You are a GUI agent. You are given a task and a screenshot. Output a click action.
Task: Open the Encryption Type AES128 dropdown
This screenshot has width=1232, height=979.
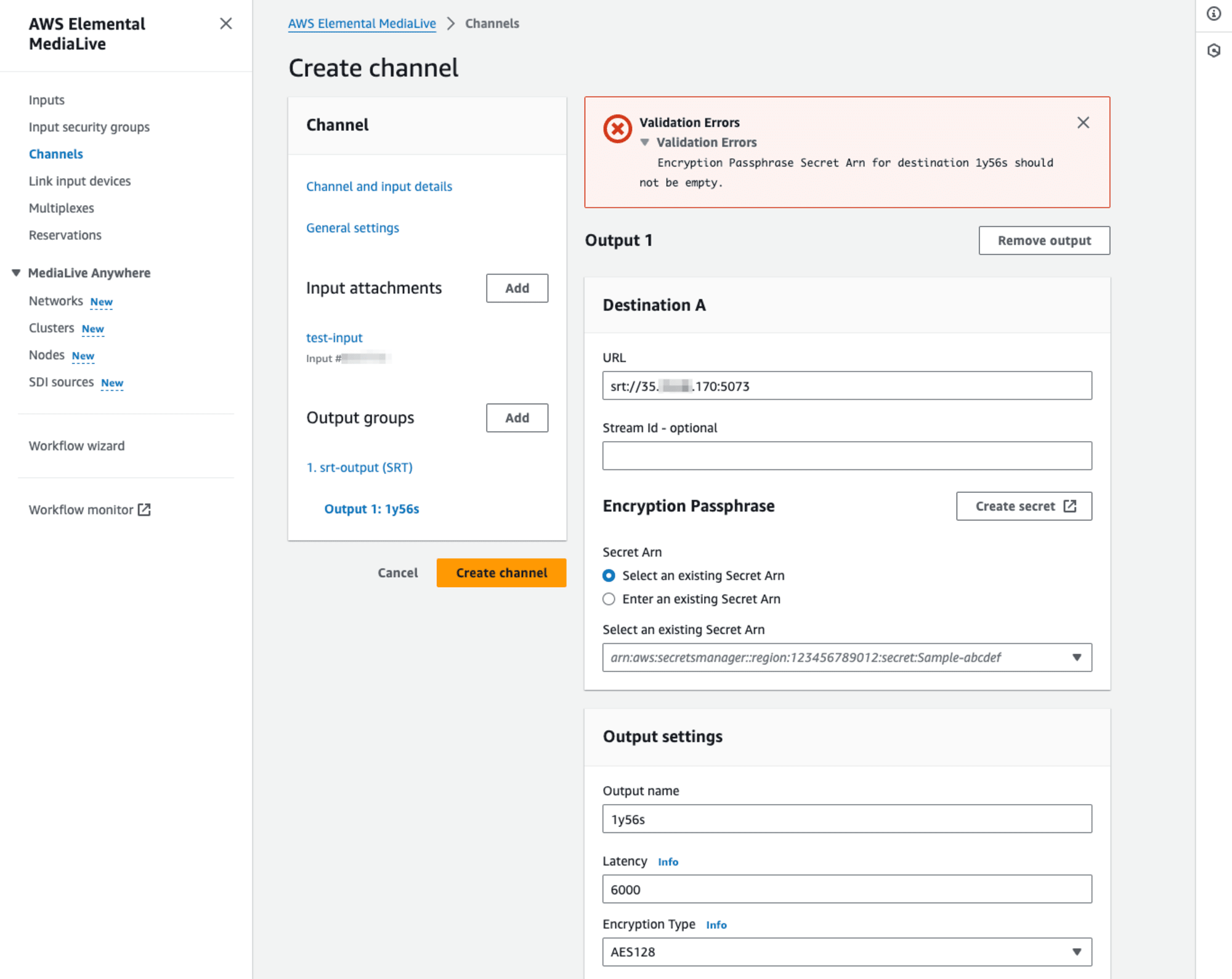coord(847,952)
